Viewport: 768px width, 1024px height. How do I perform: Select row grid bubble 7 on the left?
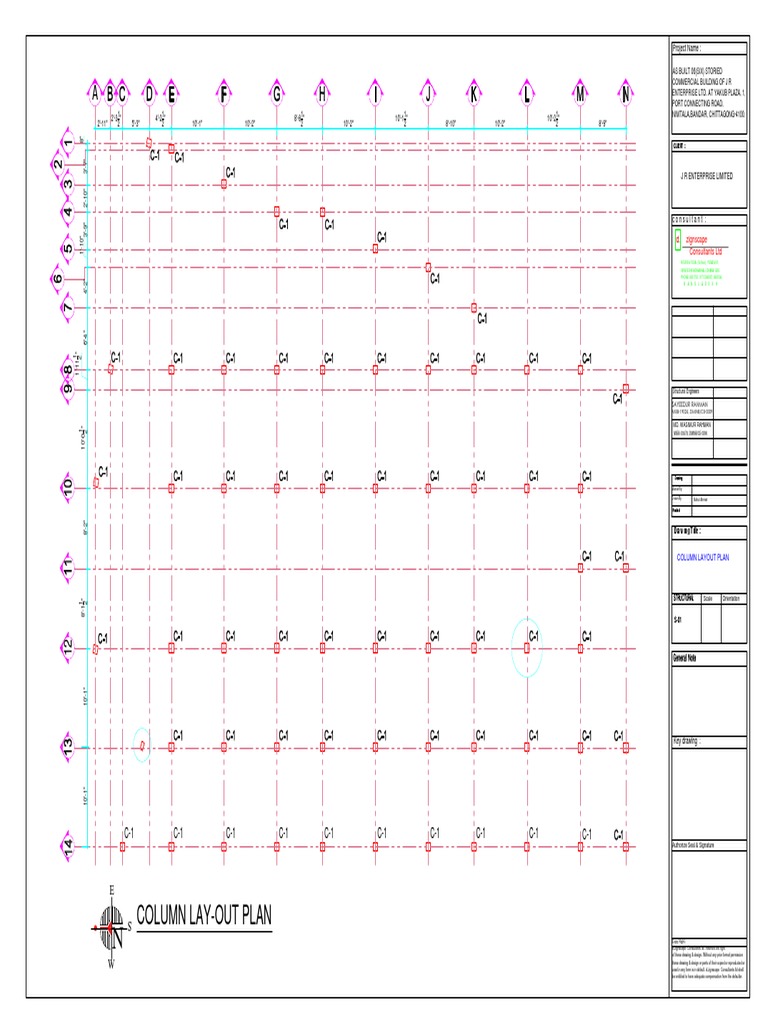tap(68, 308)
